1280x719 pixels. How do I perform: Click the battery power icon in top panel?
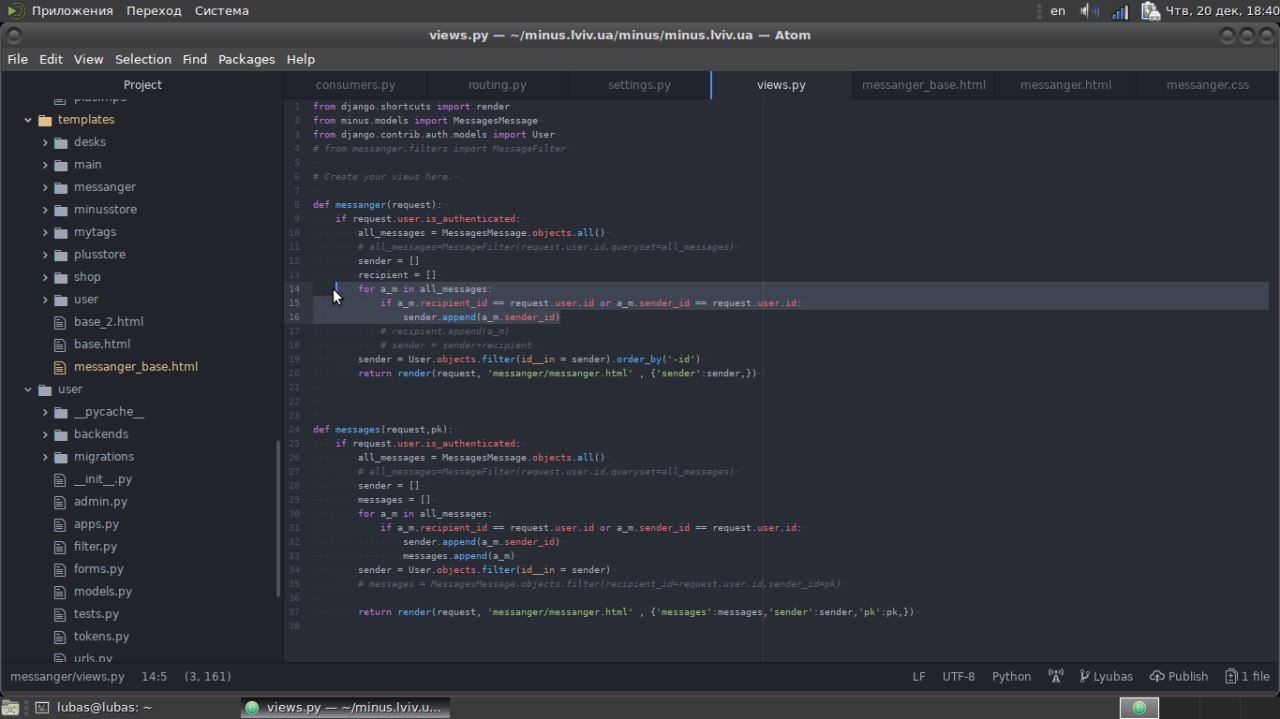(1149, 12)
